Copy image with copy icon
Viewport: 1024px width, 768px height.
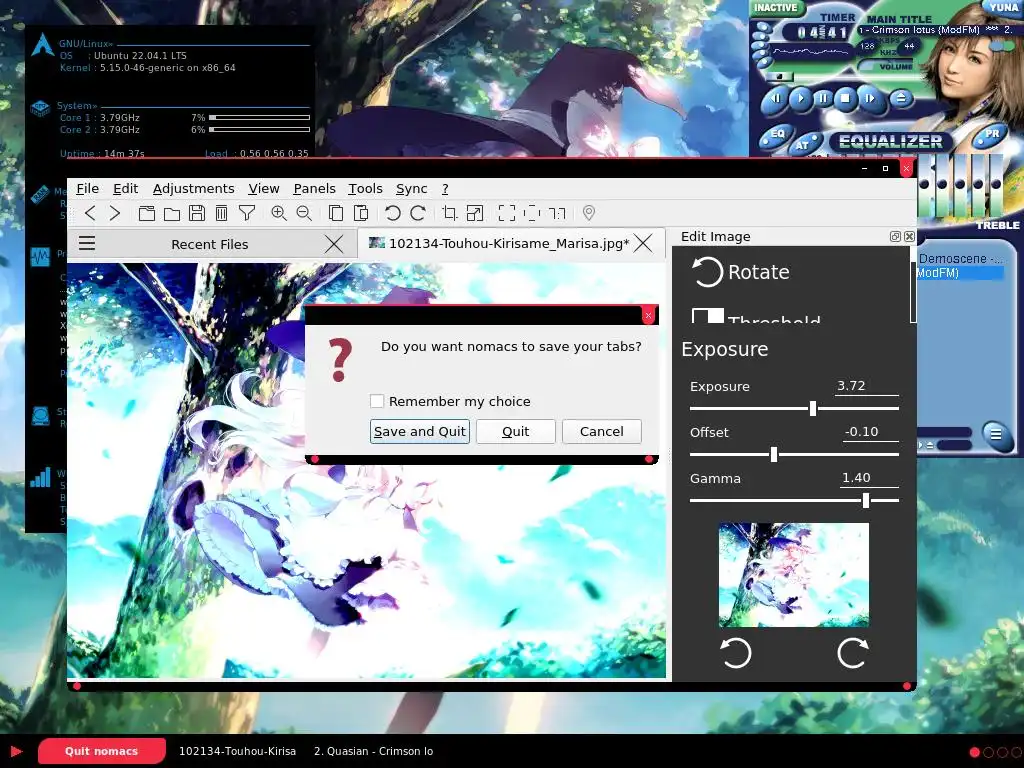(x=336, y=213)
